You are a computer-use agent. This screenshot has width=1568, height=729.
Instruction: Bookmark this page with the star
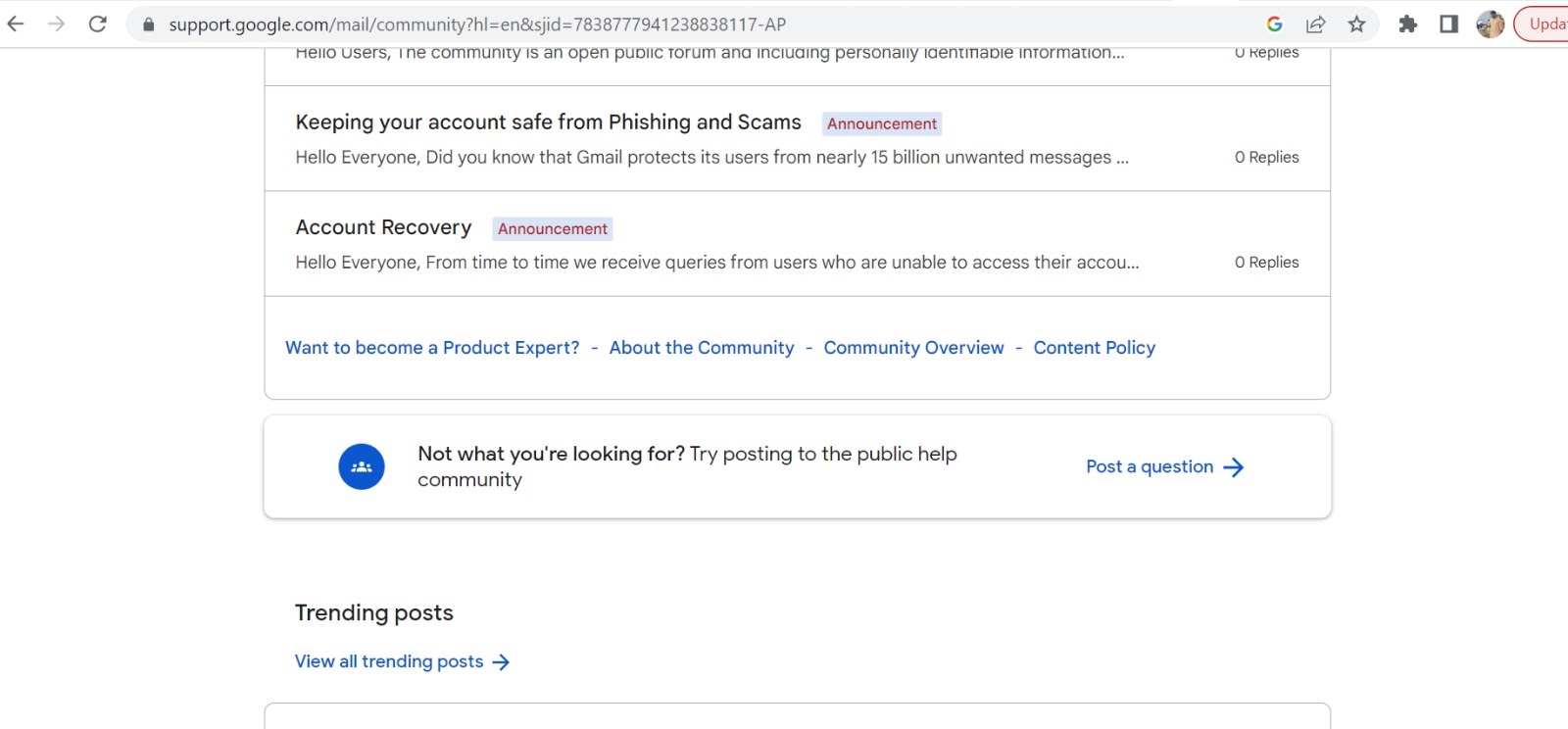[x=1356, y=24]
